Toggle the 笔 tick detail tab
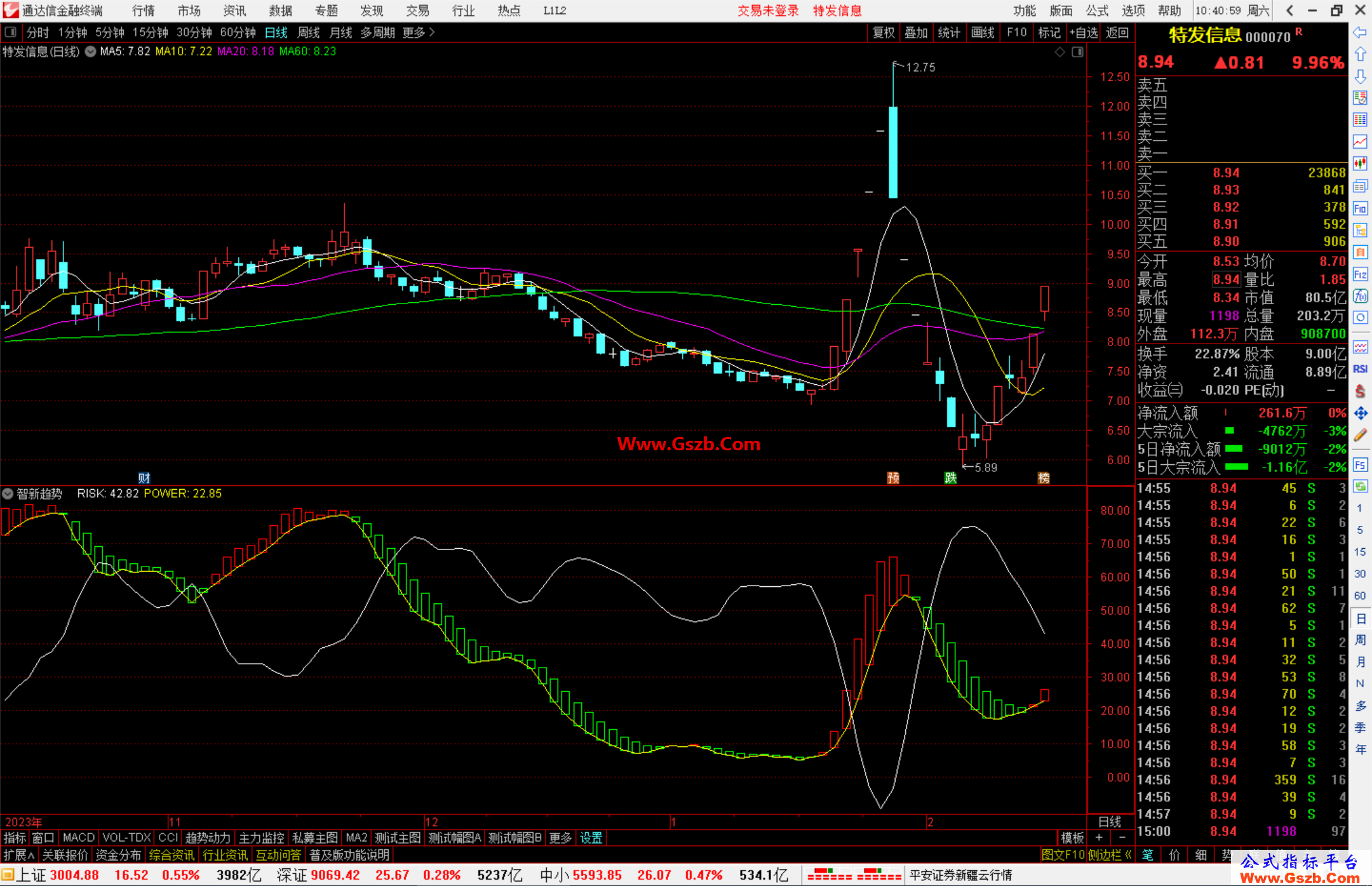The width and height of the screenshot is (1372, 886). click(x=1147, y=855)
